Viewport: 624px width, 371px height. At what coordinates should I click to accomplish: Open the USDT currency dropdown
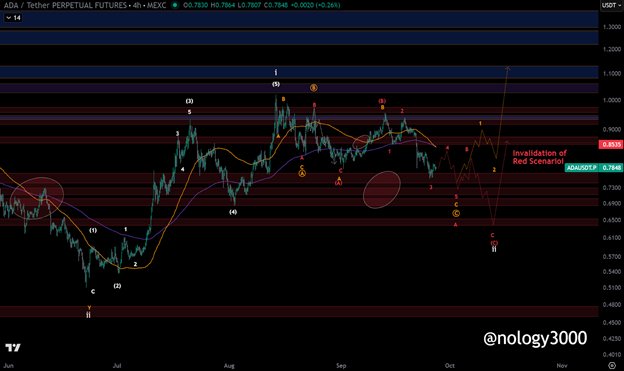[x=611, y=5]
